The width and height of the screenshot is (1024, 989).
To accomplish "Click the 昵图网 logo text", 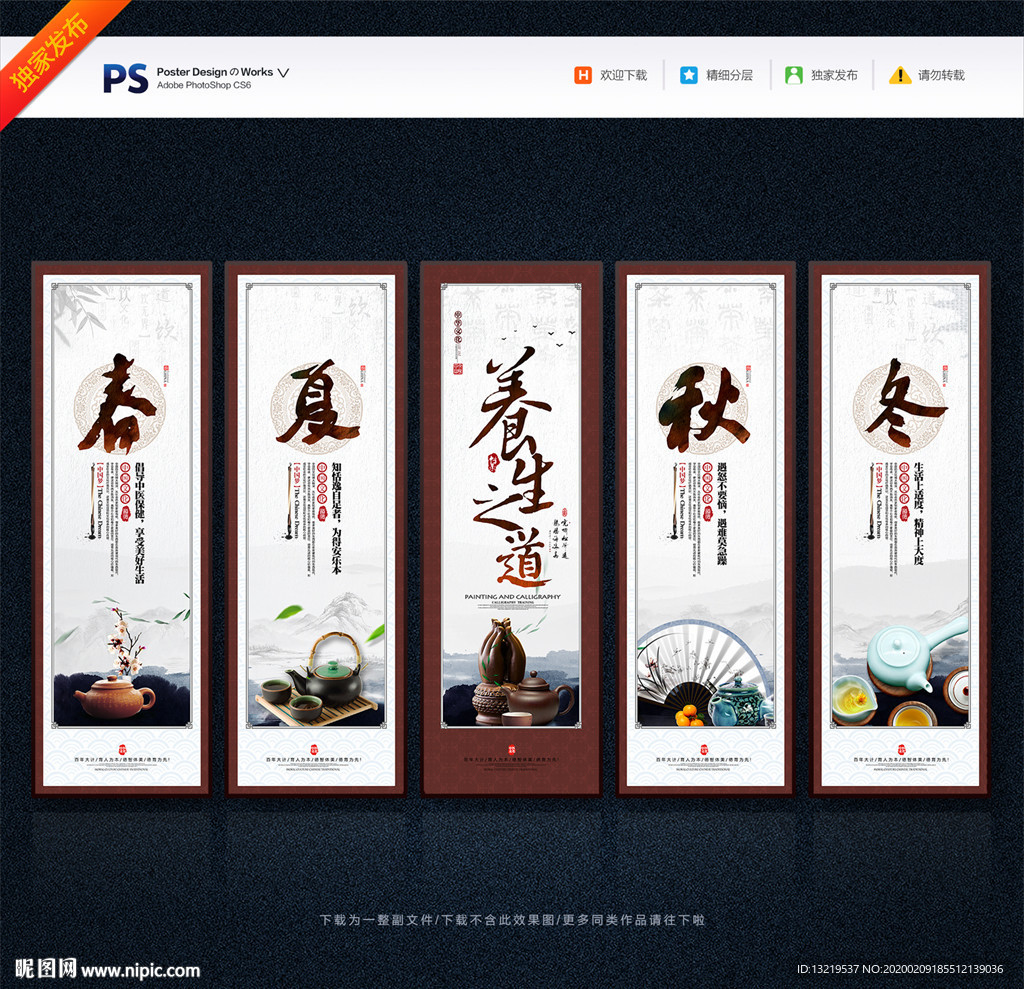I will pyautogui.click(x=46, y=968).
